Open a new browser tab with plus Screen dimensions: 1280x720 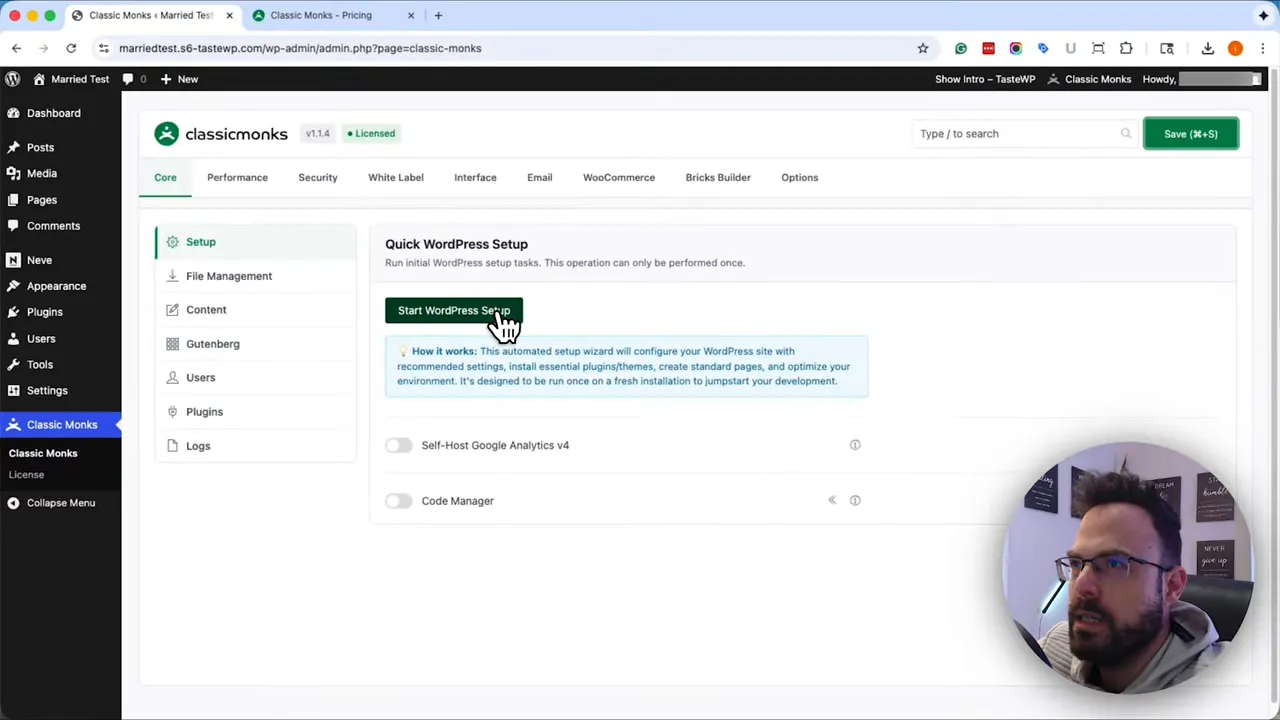click(438, 15)
